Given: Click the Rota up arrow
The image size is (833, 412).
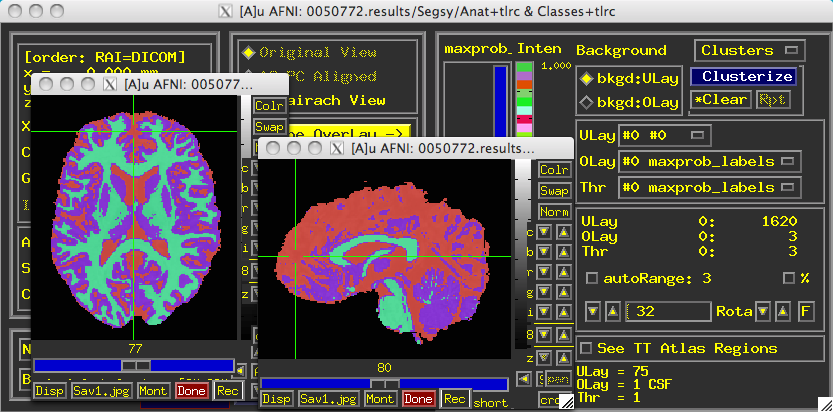Looking at the screenshot, I should (x=783, y=311).
